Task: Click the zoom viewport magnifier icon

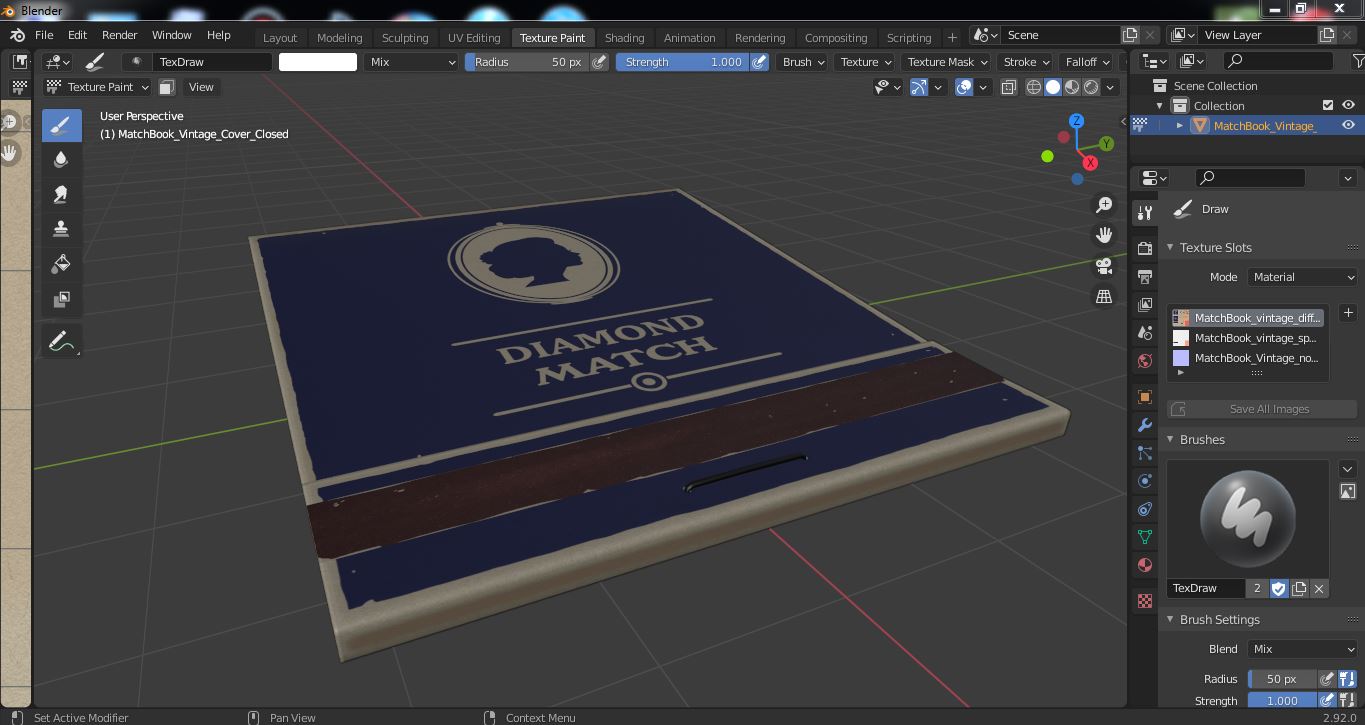Action: (1104, 205)
